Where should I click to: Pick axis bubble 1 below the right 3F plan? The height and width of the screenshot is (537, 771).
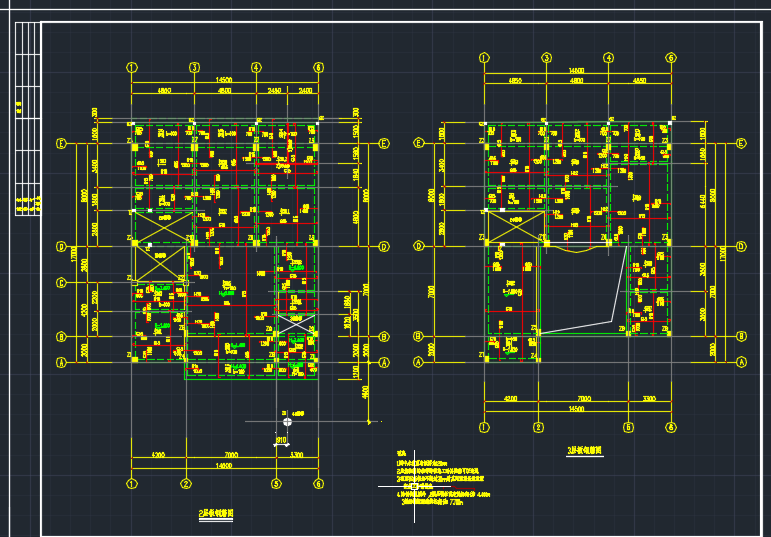(x=484, y=427)
